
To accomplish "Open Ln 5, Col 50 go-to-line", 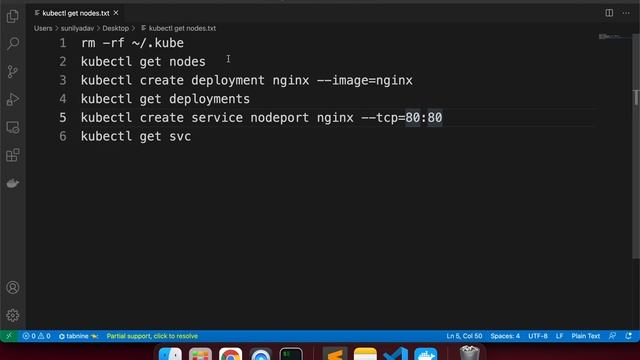I will tap(464, 336).
